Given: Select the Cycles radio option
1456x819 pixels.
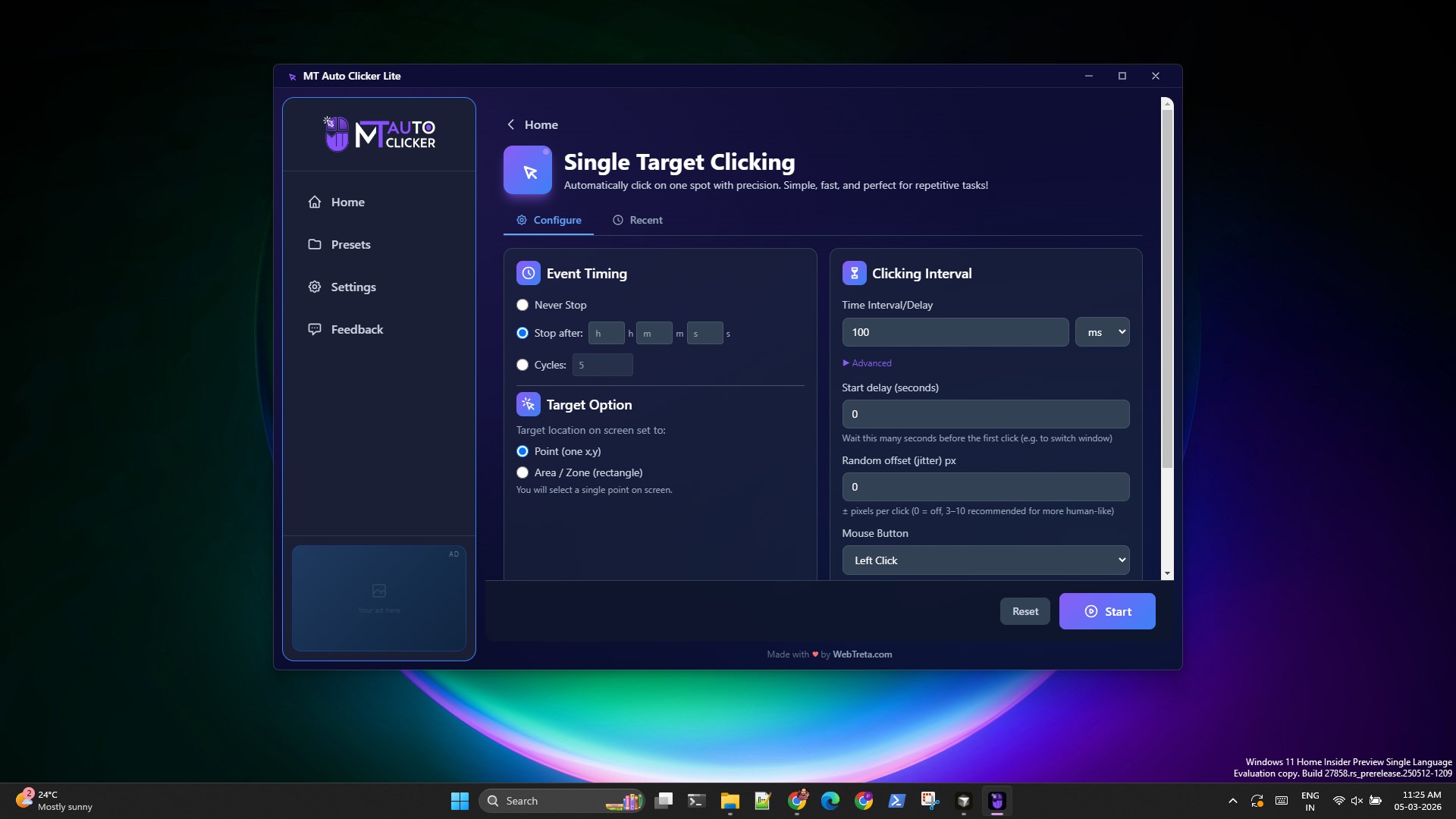Looking at the screenshot, I should pos(522,365).
